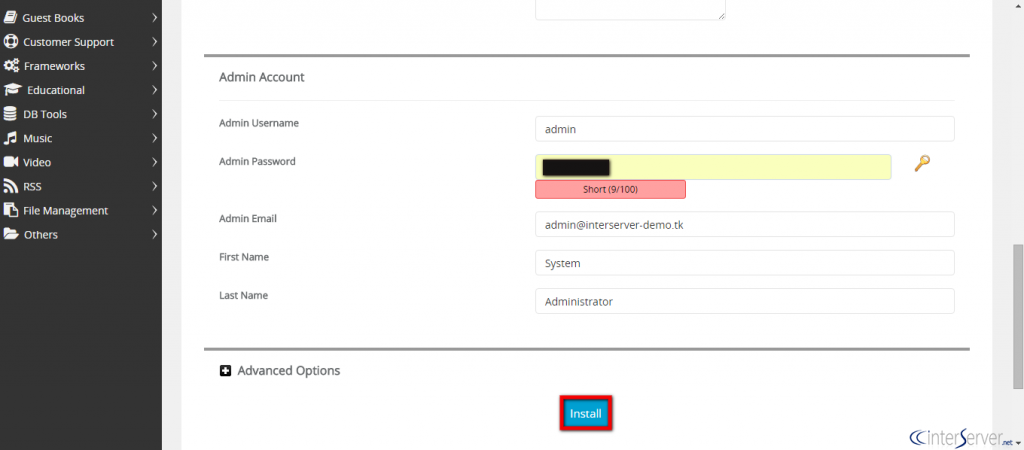Click the File Management files icon

(x=10, y=210)
